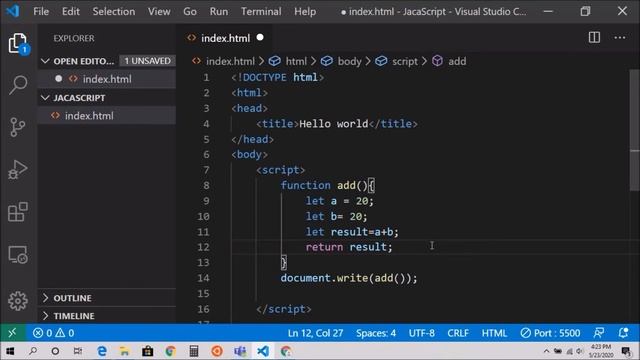Open the File menu

coord(41,11)
